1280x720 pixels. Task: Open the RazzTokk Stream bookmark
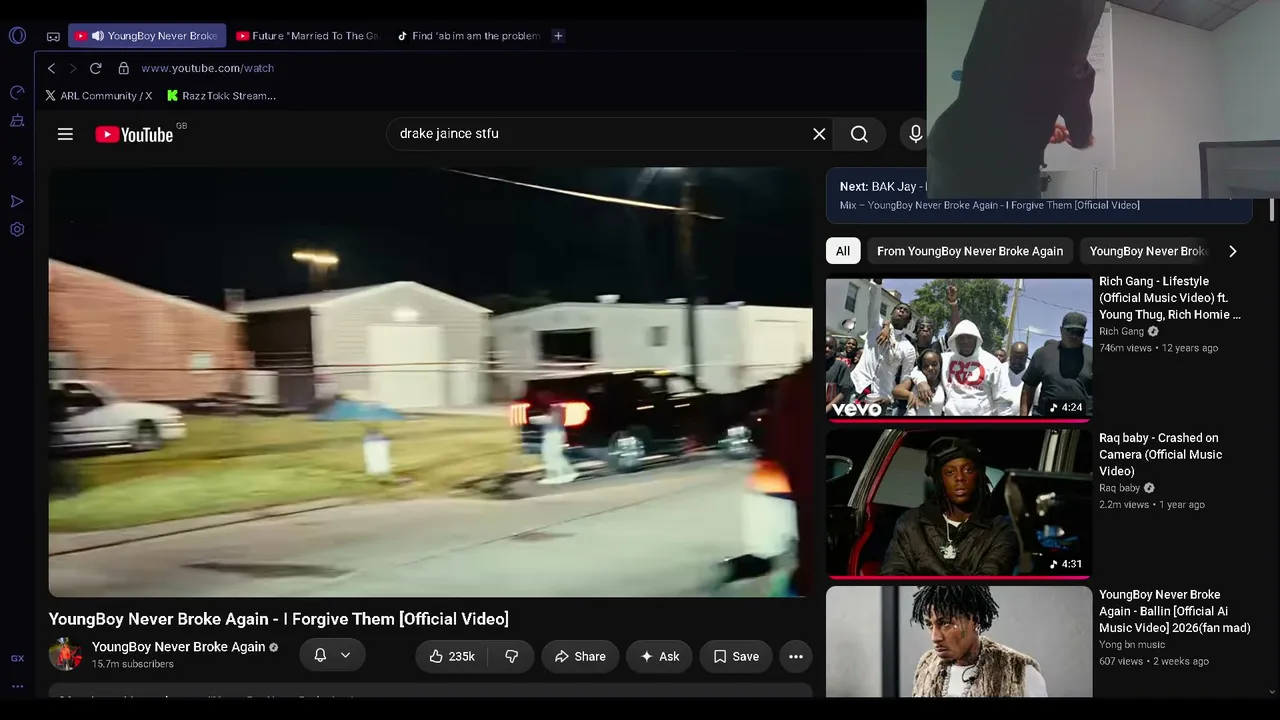(221, 96)
